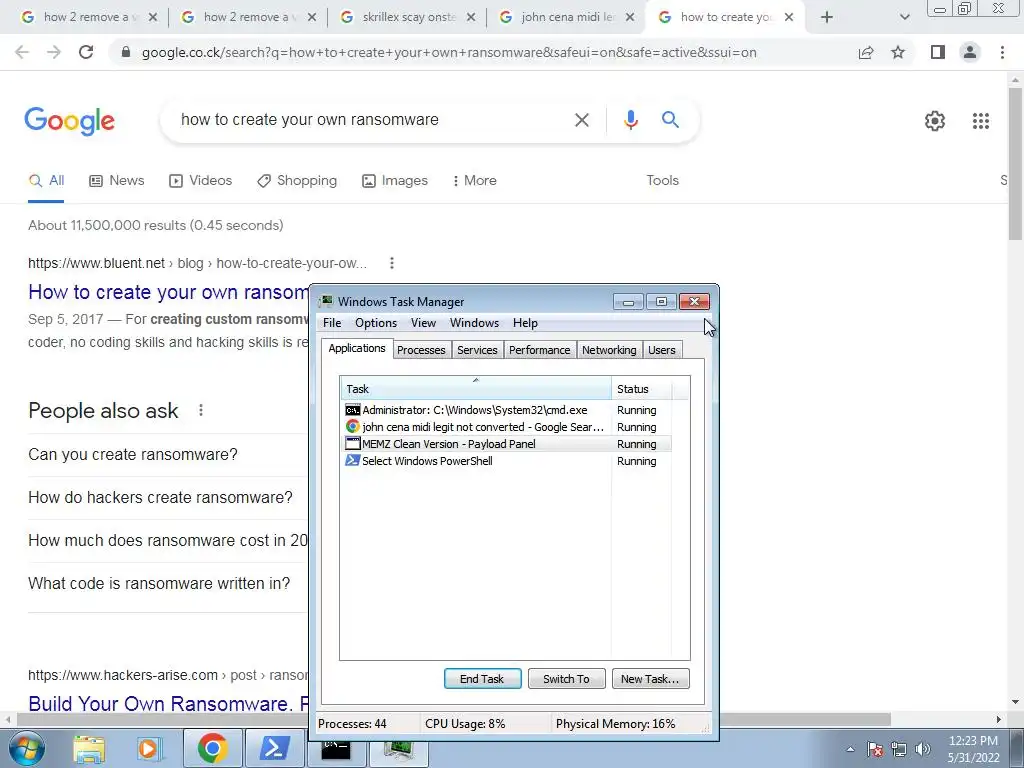Click the Action Center flag tray icon
Screen dimensions: 1024x768
tap(875, 749)
